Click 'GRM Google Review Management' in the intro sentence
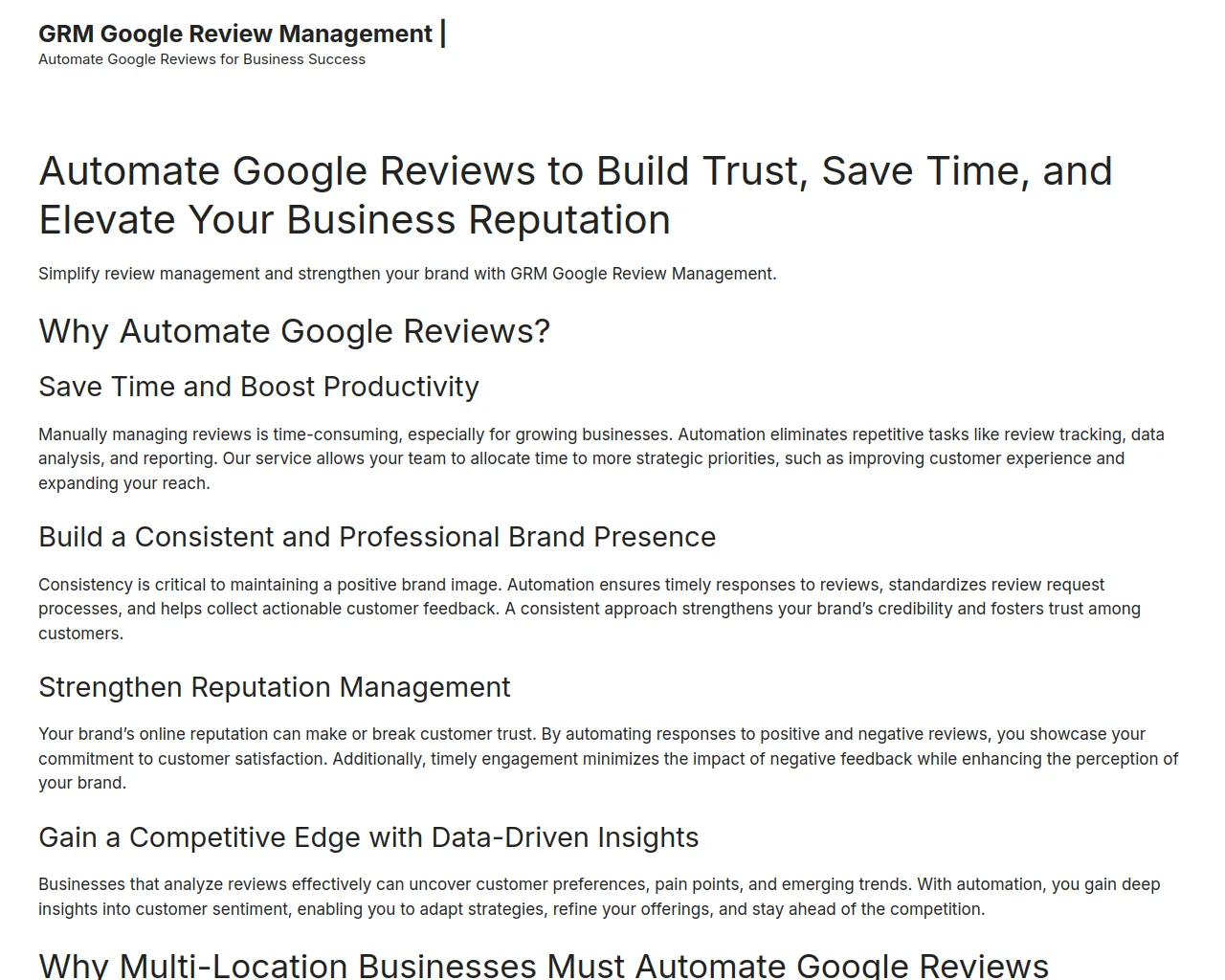Viewport: 1225px width, 980px height. 641,274
